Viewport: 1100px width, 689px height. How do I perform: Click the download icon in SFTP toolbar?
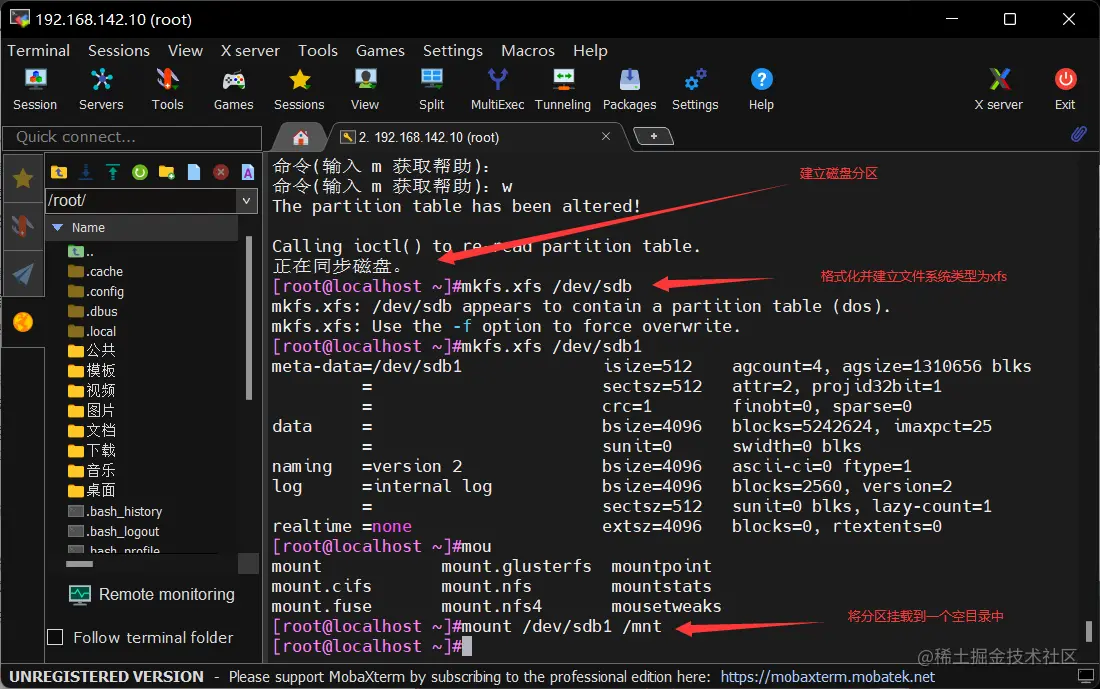[86, 172]
